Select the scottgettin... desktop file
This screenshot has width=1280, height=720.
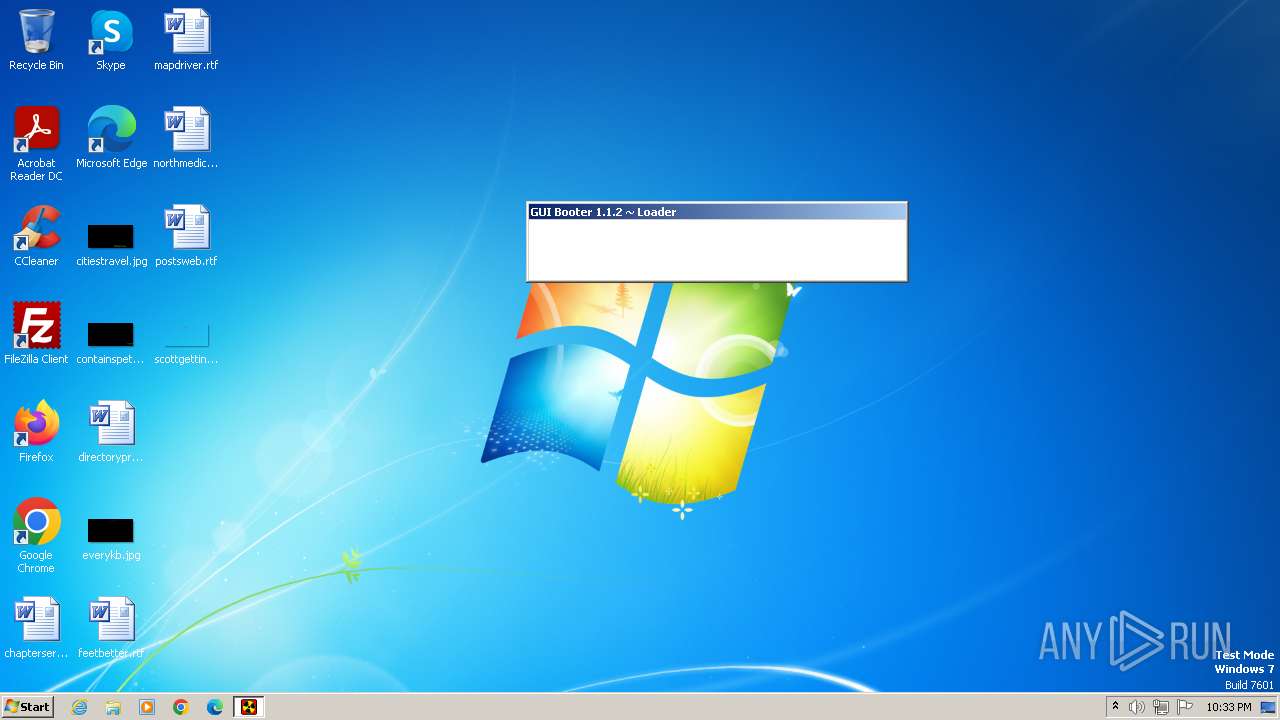pyautogui.click(x=186, y=343)
